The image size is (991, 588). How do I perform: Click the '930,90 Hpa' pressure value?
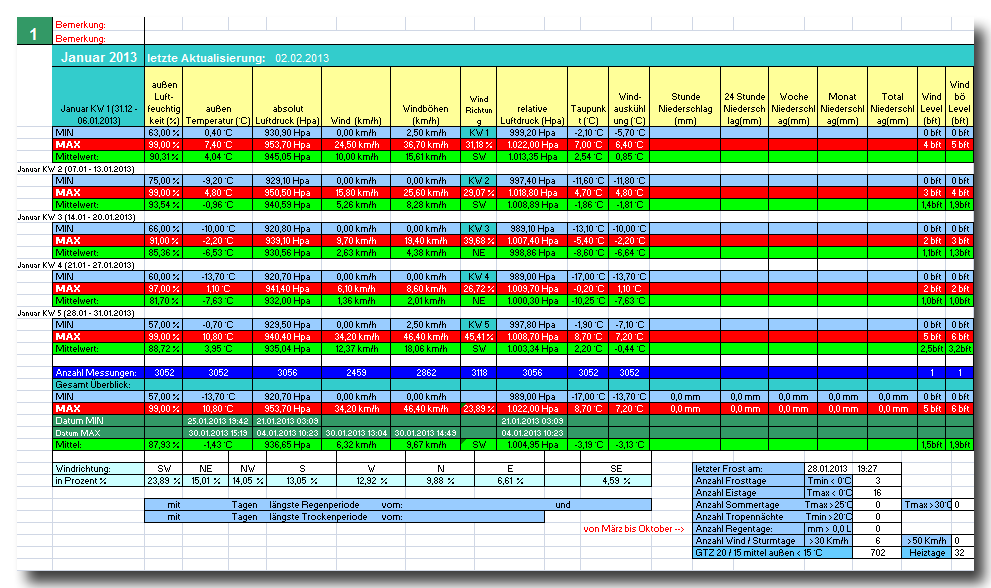point(288,133)
